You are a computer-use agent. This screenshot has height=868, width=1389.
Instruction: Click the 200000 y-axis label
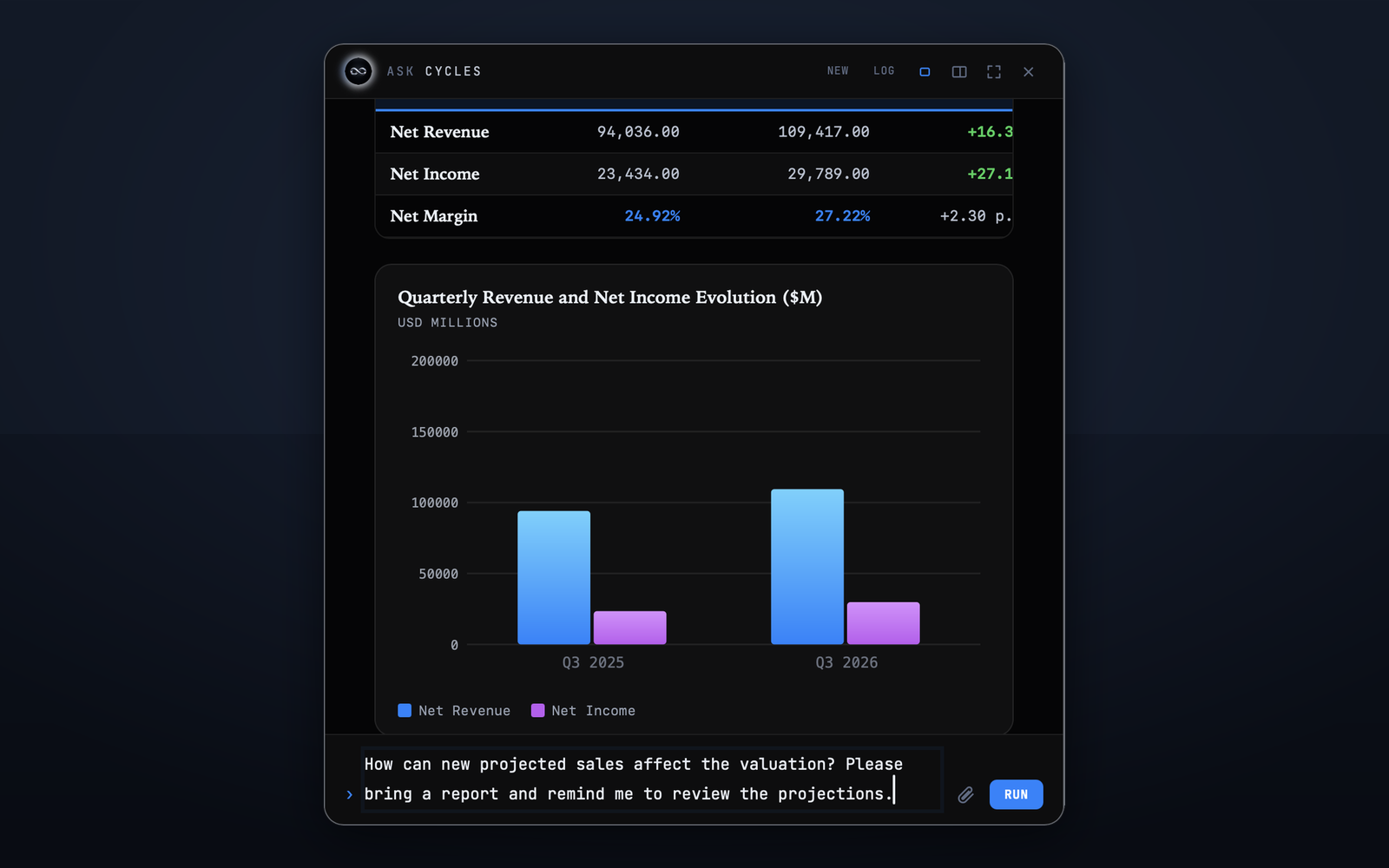tap(435, 361)
